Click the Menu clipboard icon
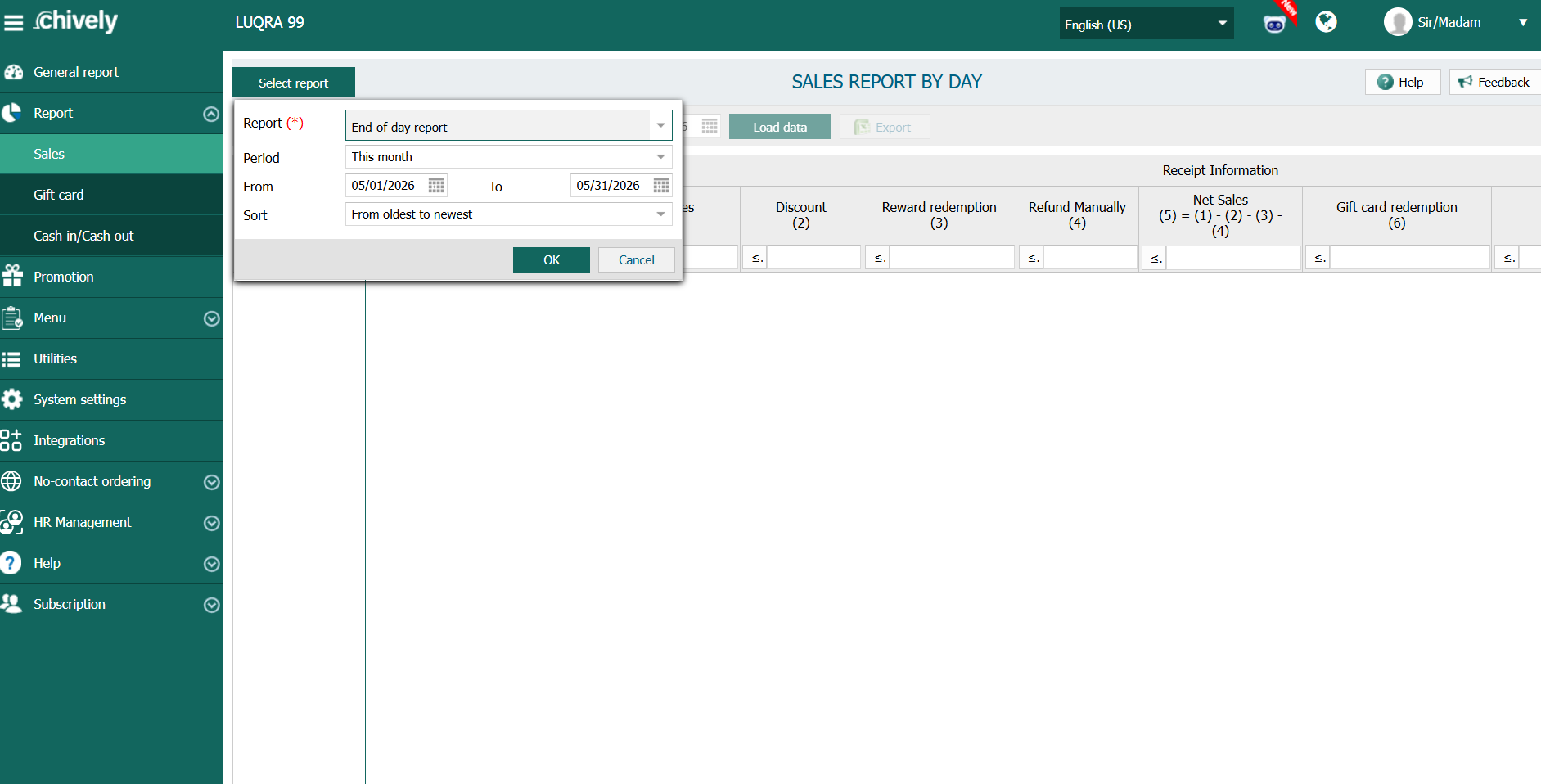1541x784 pixels. 12,318
